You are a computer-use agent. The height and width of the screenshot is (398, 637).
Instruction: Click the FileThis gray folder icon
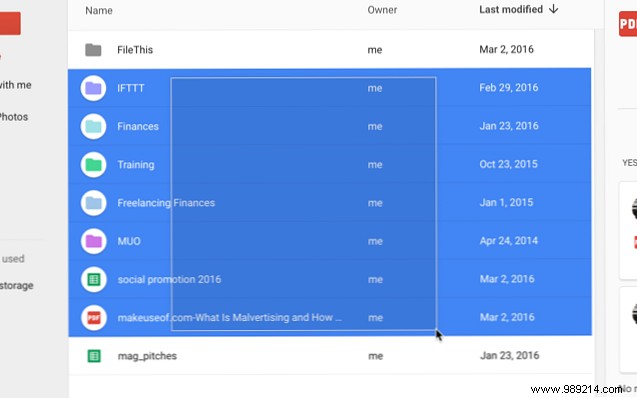tap(93, 50)
